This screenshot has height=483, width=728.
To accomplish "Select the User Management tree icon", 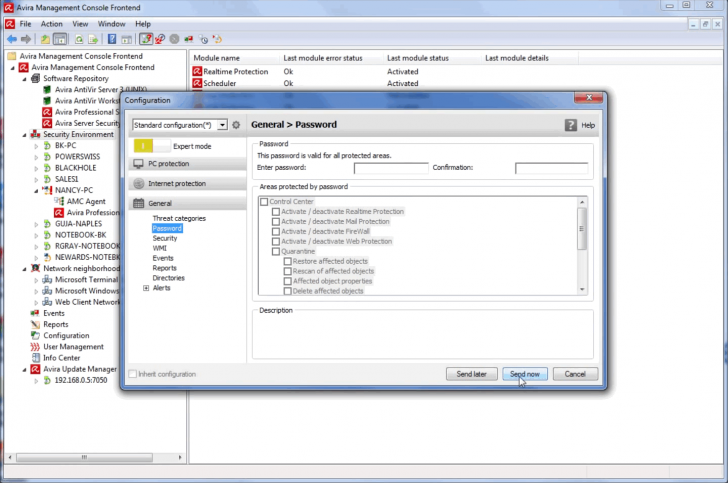I will [x=35, y=346].
